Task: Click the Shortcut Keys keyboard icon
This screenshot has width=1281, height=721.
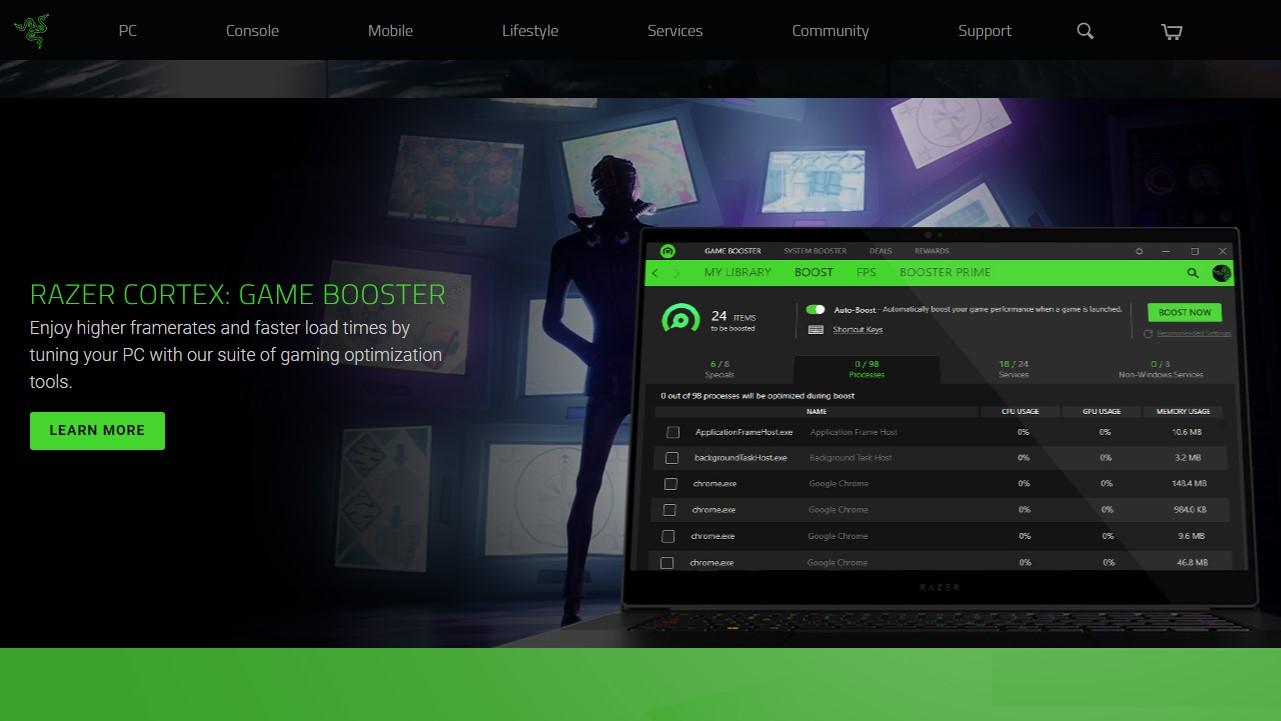Action: point(816,330)
